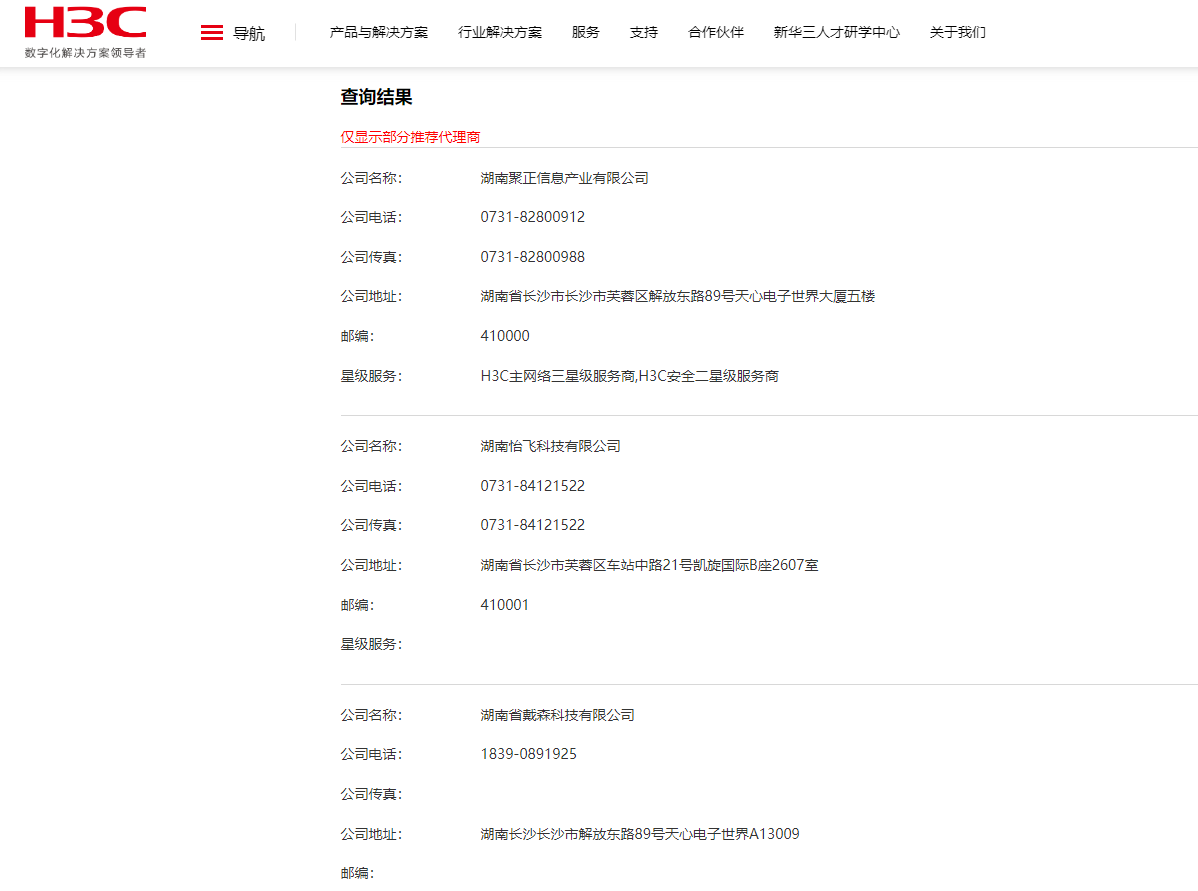Click the H3C logo
Viewport: 1198px width, 891px height.
85,23
